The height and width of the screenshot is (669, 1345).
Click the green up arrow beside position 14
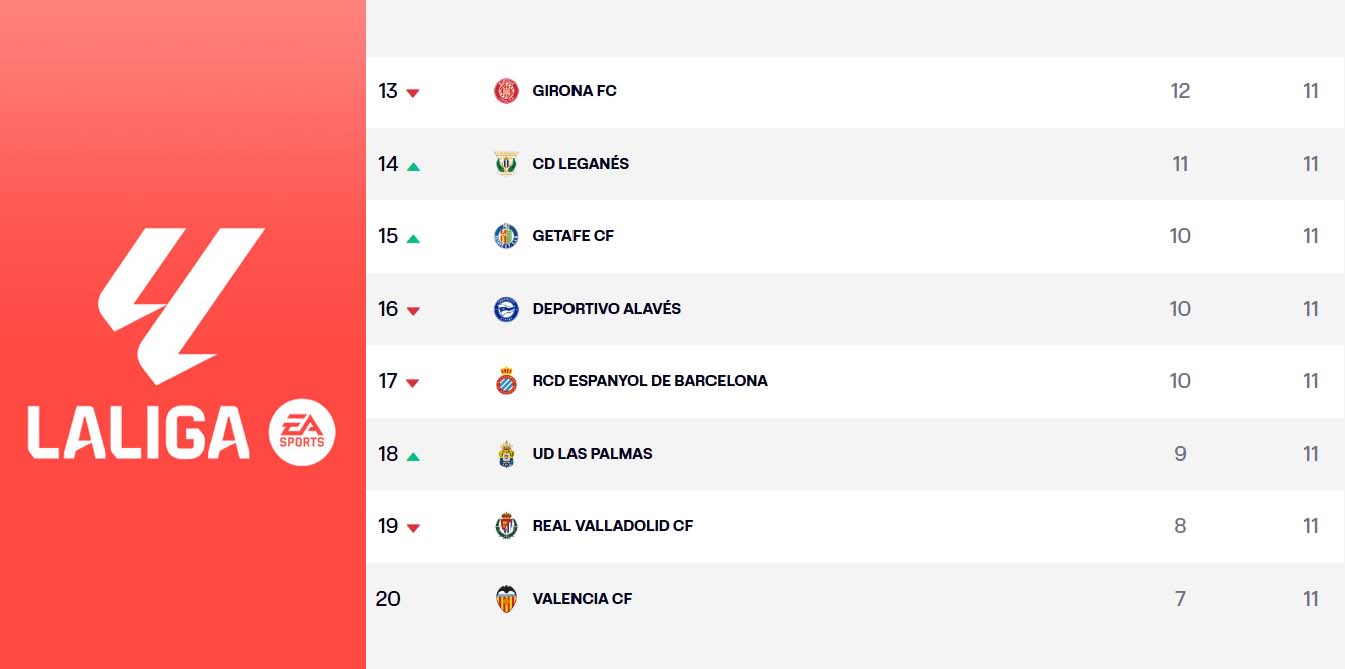tap(413, 166)
